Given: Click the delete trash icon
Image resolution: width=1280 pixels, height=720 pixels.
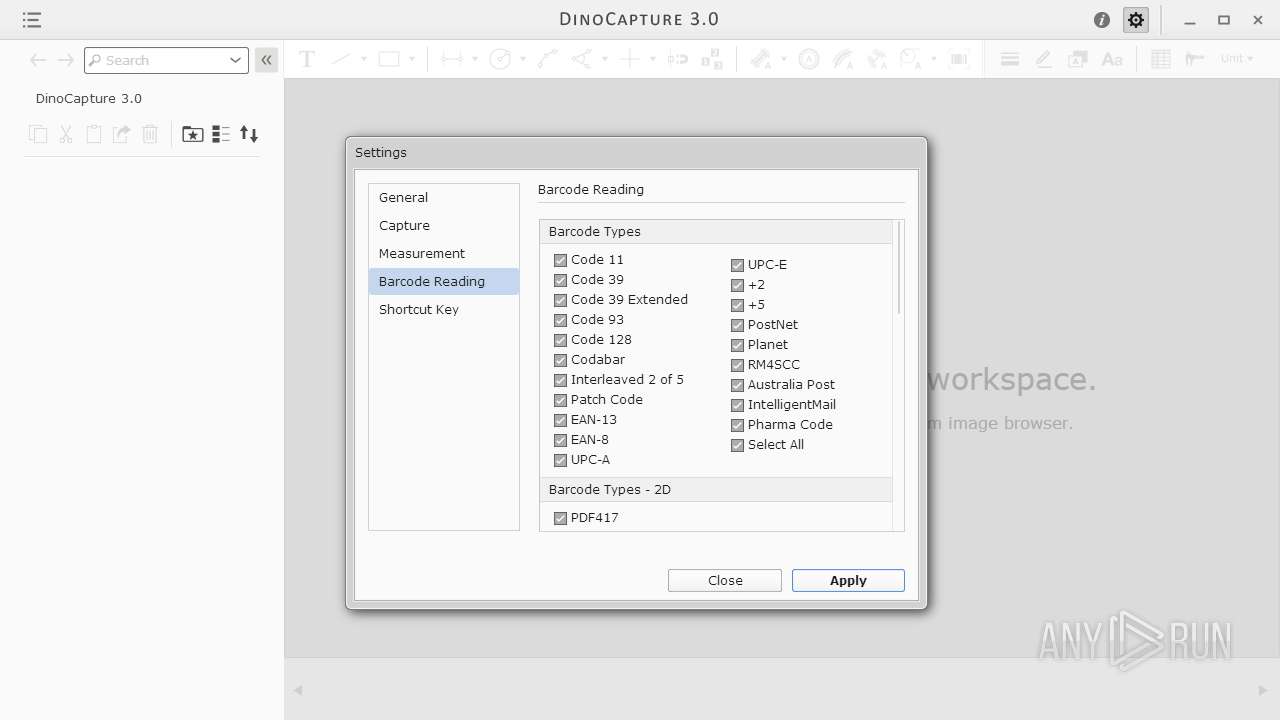Looking at the screenshot, I should click(x=150, y=134).
